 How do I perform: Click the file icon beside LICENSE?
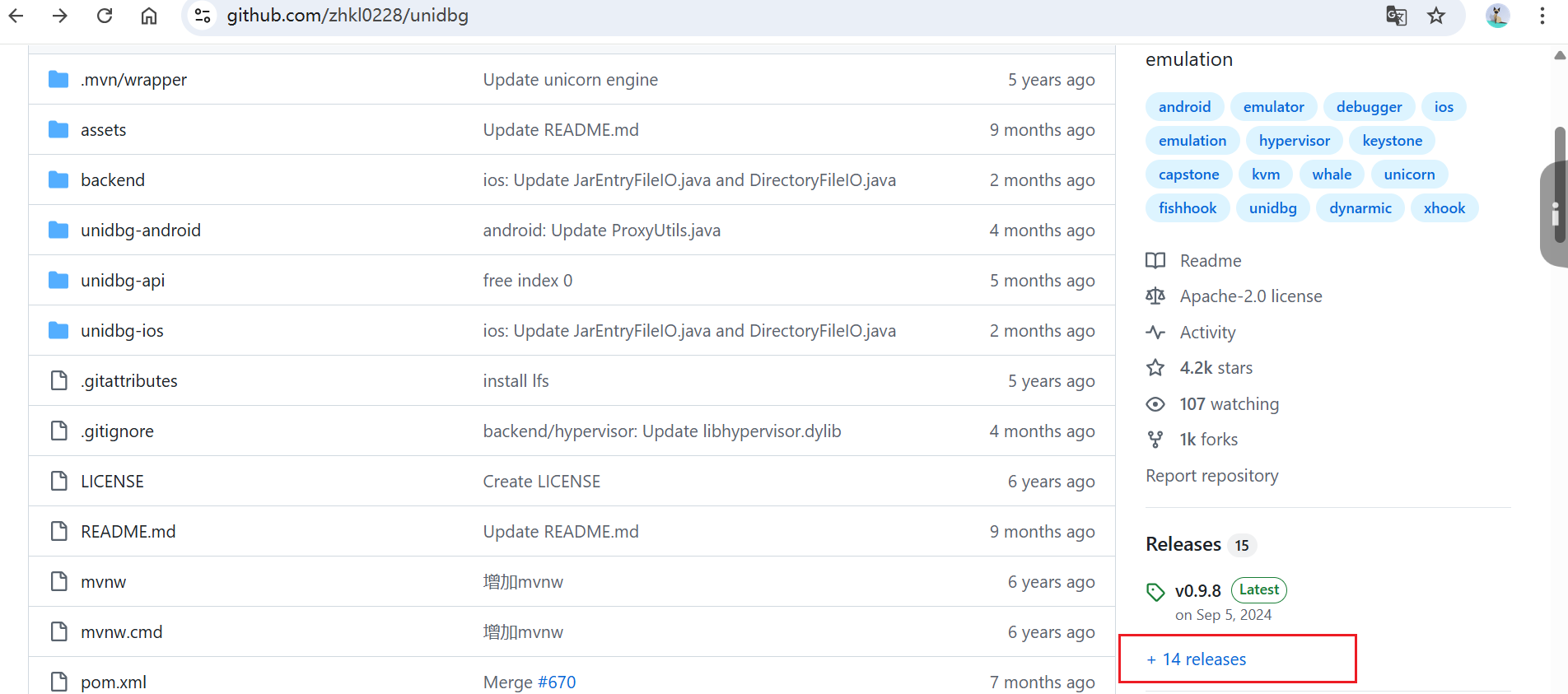(x=58, y=481)
